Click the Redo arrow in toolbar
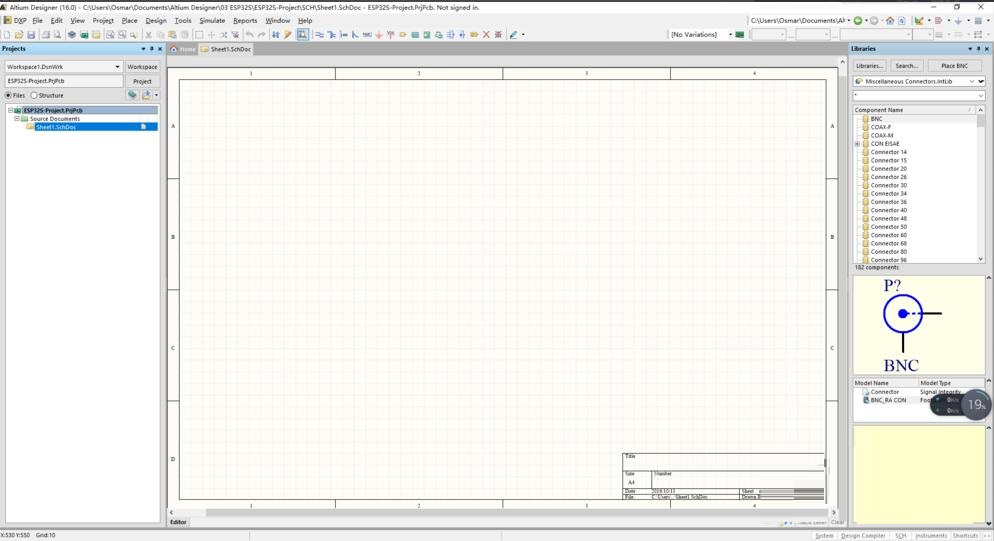The width and height of the screenshot is (994, 541). (261, 35)
